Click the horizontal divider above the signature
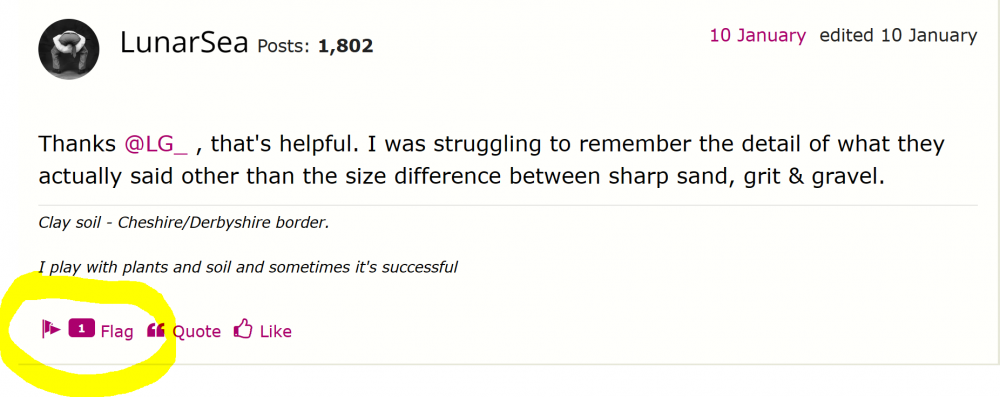 (x=508, y=206)
